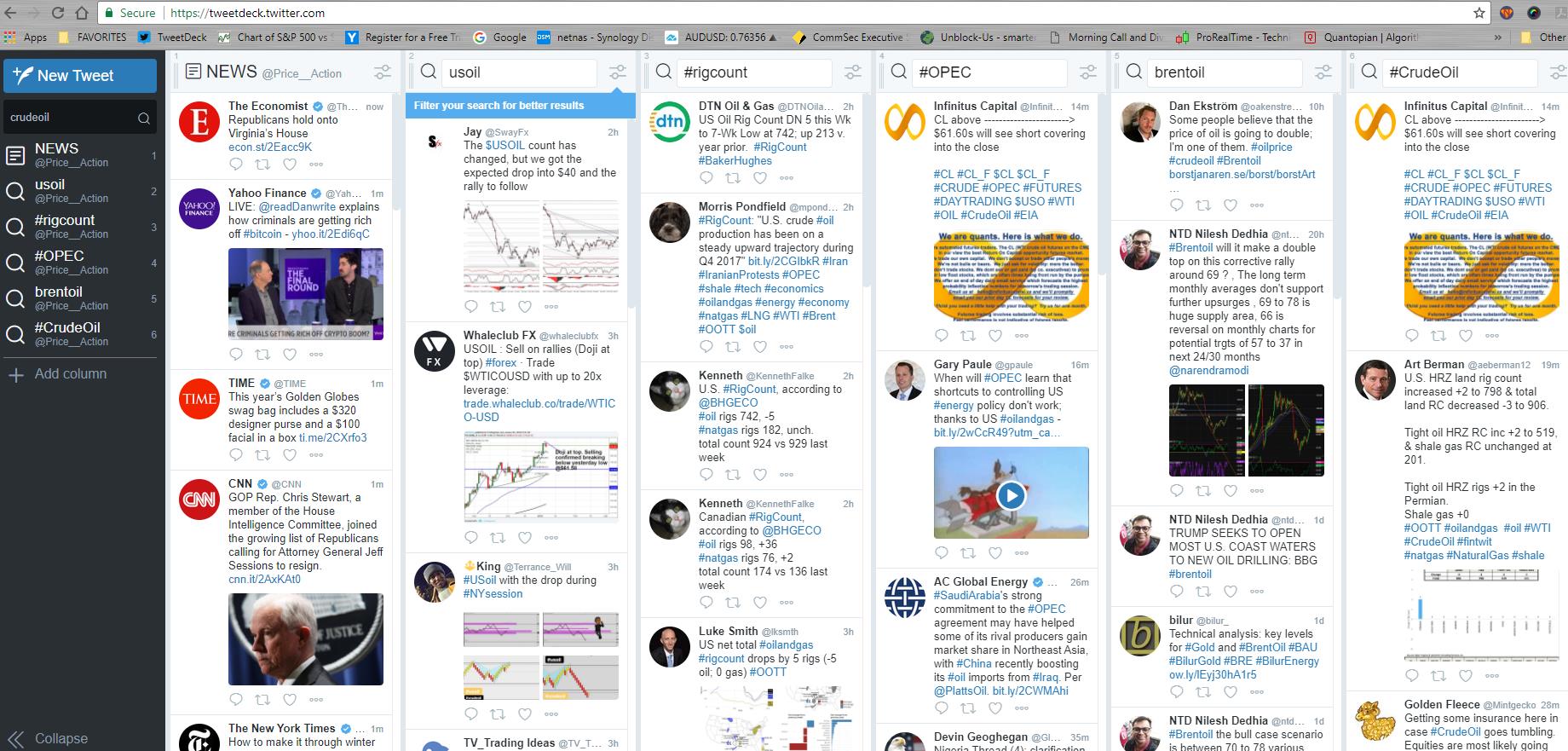The image size is (1568, 751).
Task: Like bilur's technical analysis tweet
Action: [1231, 692]
